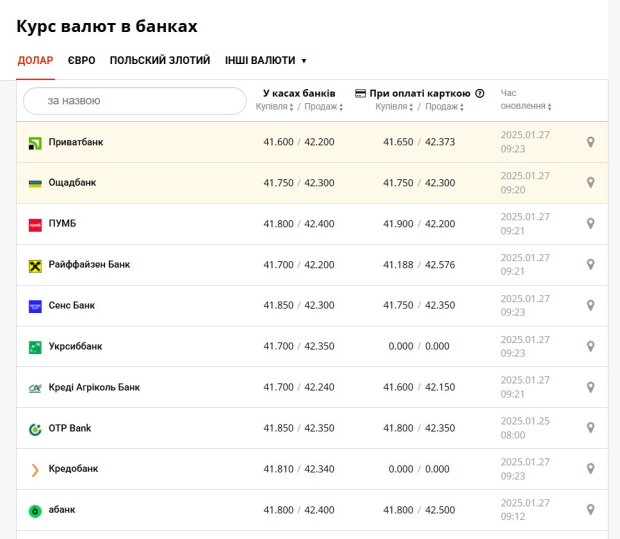The width and height of the screenshot is (620, 539).
Task: Click the У касах банків header
Action: pos(299,93)
